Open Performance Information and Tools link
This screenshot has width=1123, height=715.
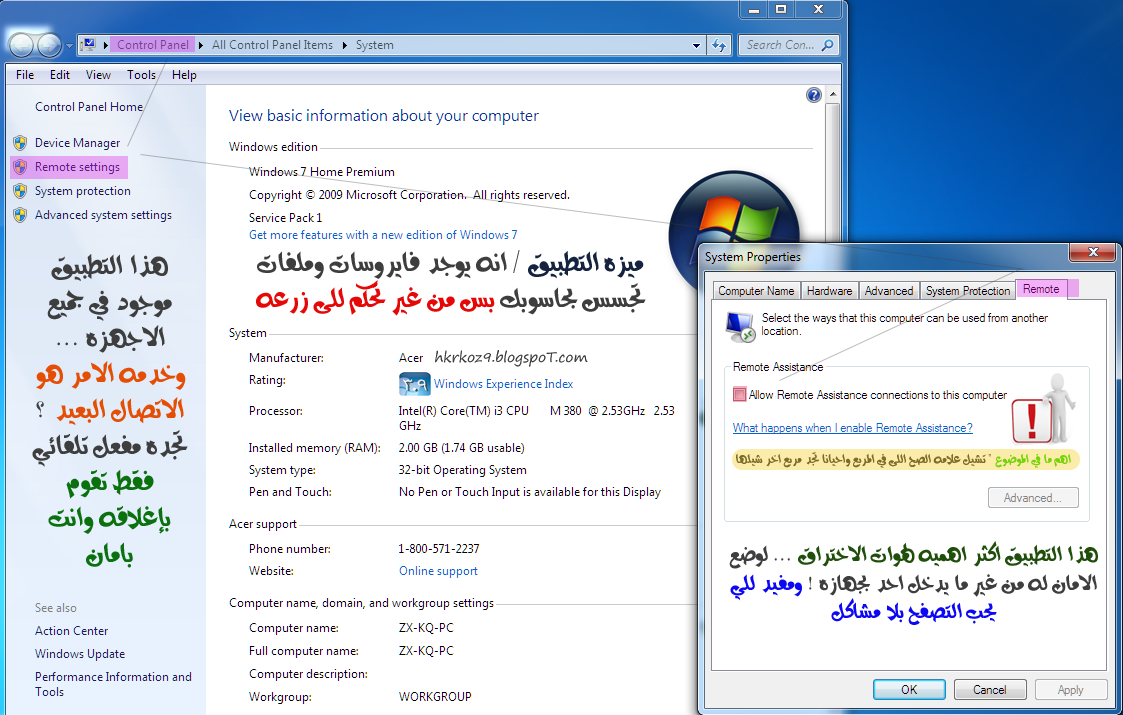[x=113, y=684]
